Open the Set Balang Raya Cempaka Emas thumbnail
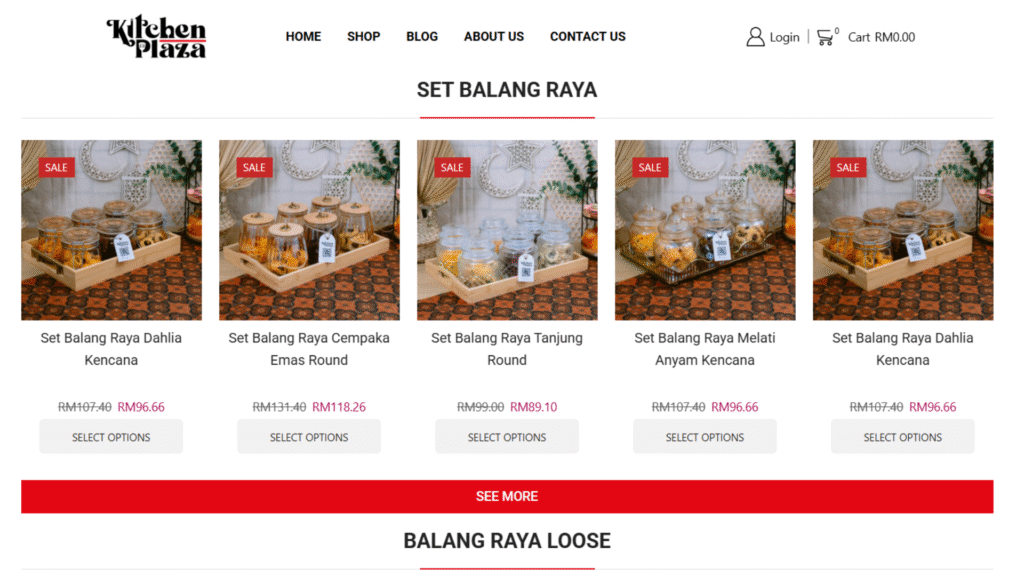Image resolution: width=1024 pixels, height=576 pixels. [309, 230]
